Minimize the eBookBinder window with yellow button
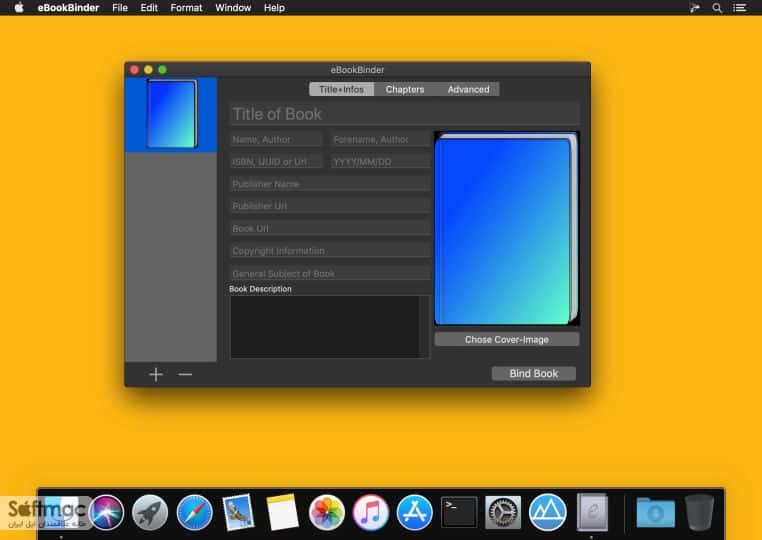762x540 pixels. pyautogui.click(x=148, y=70)
